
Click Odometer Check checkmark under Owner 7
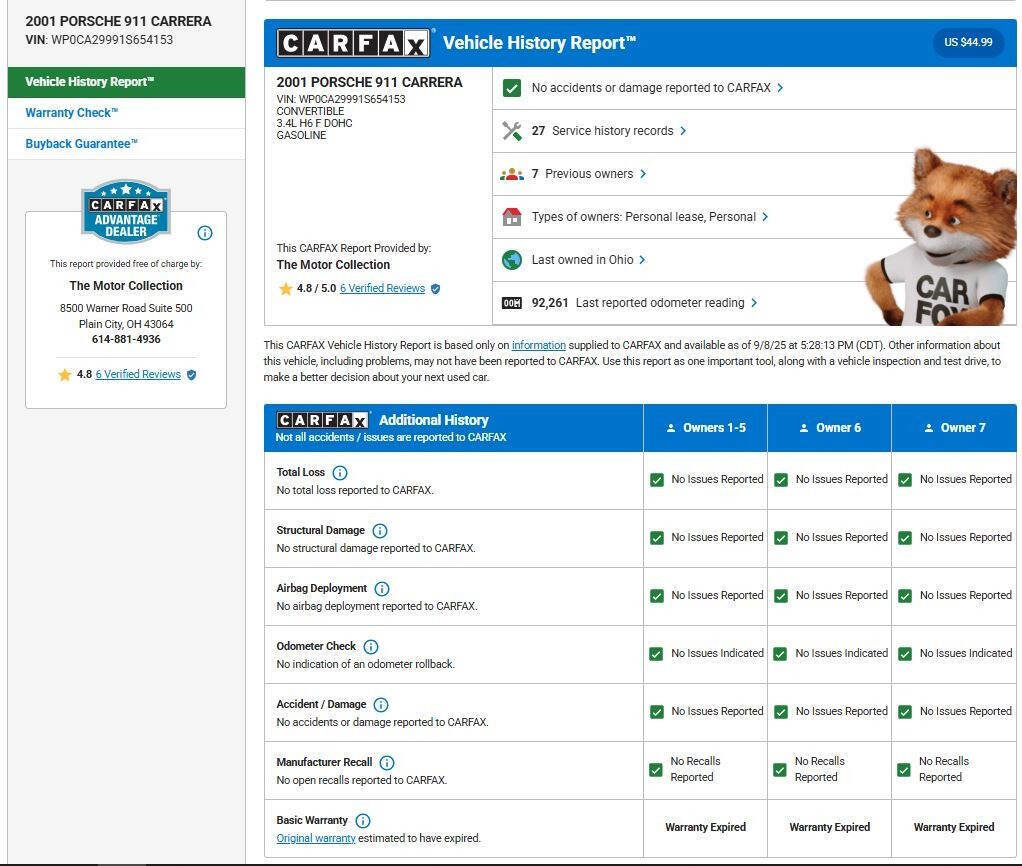point(905,654)
